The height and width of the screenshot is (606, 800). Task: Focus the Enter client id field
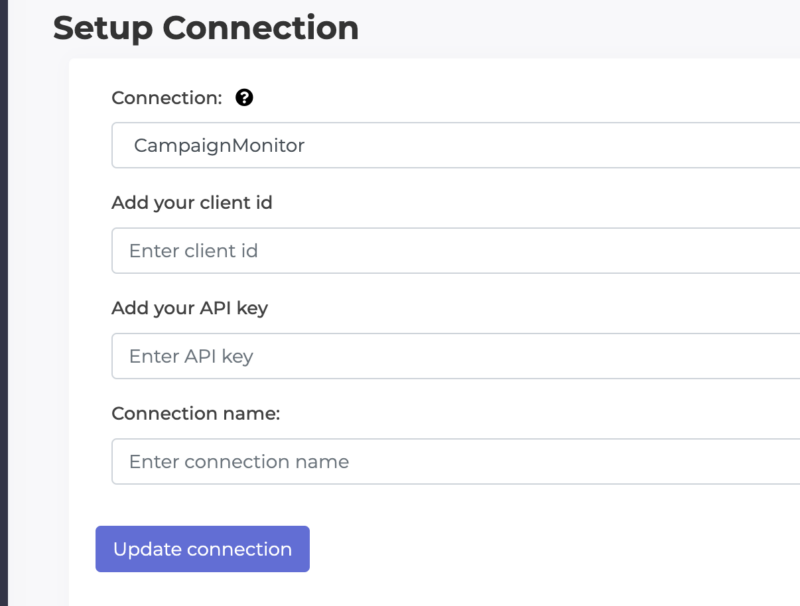coord(456,250)
